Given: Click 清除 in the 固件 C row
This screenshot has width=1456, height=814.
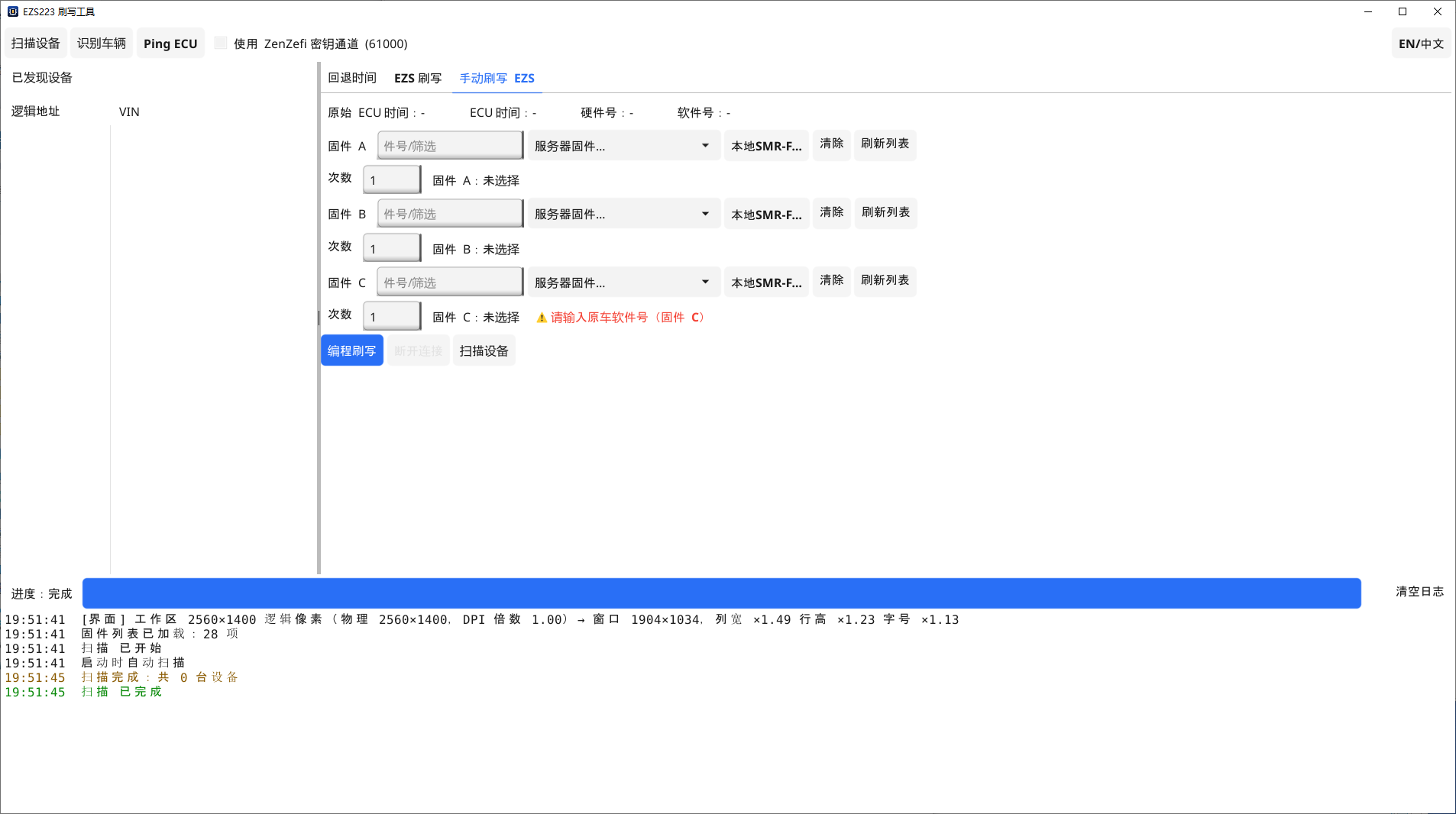Looking at the screenshot, I should click(x=832, y=281).
